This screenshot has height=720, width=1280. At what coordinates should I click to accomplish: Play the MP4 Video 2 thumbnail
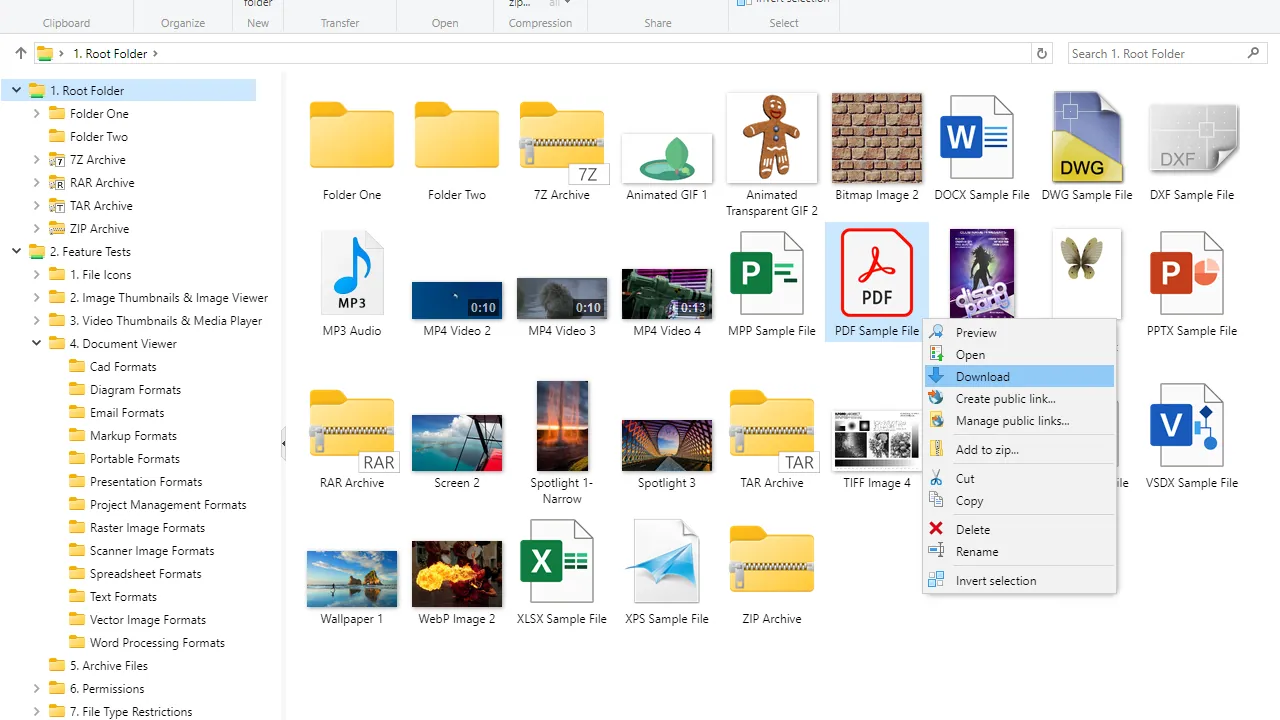click(457, 300)
